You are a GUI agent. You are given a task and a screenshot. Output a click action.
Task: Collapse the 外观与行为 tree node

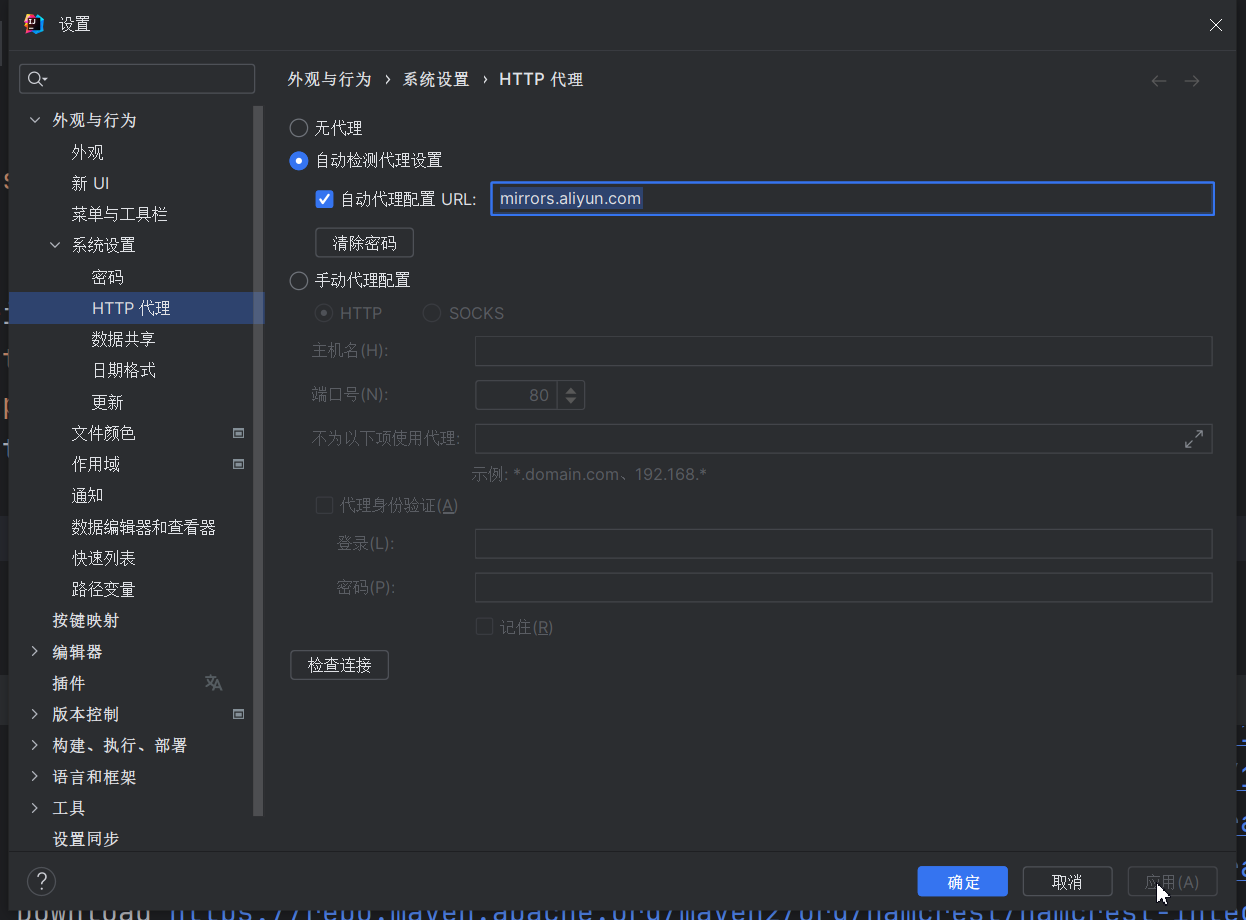pos(33,120)
